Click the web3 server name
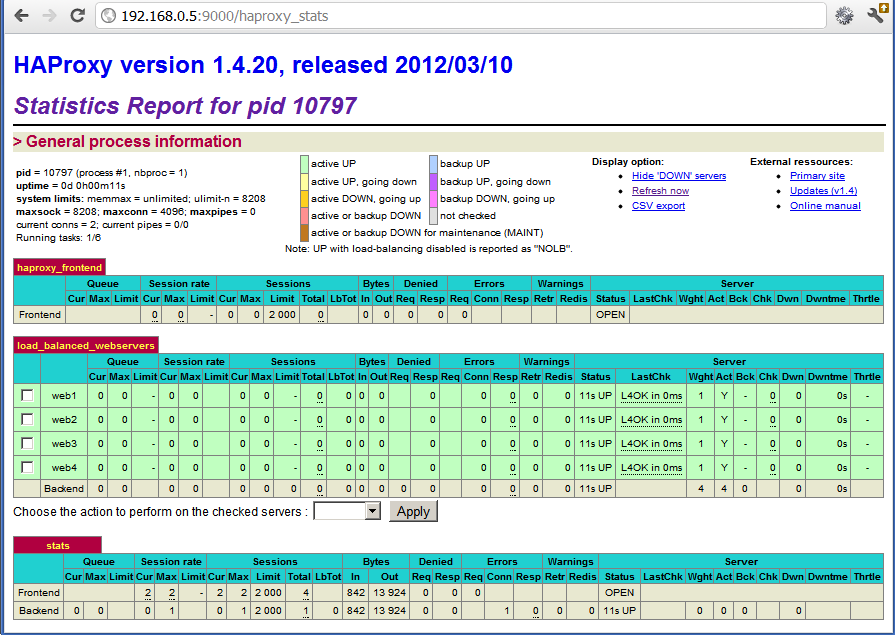This screenshot has width=895, height=635. click(64, 443)
